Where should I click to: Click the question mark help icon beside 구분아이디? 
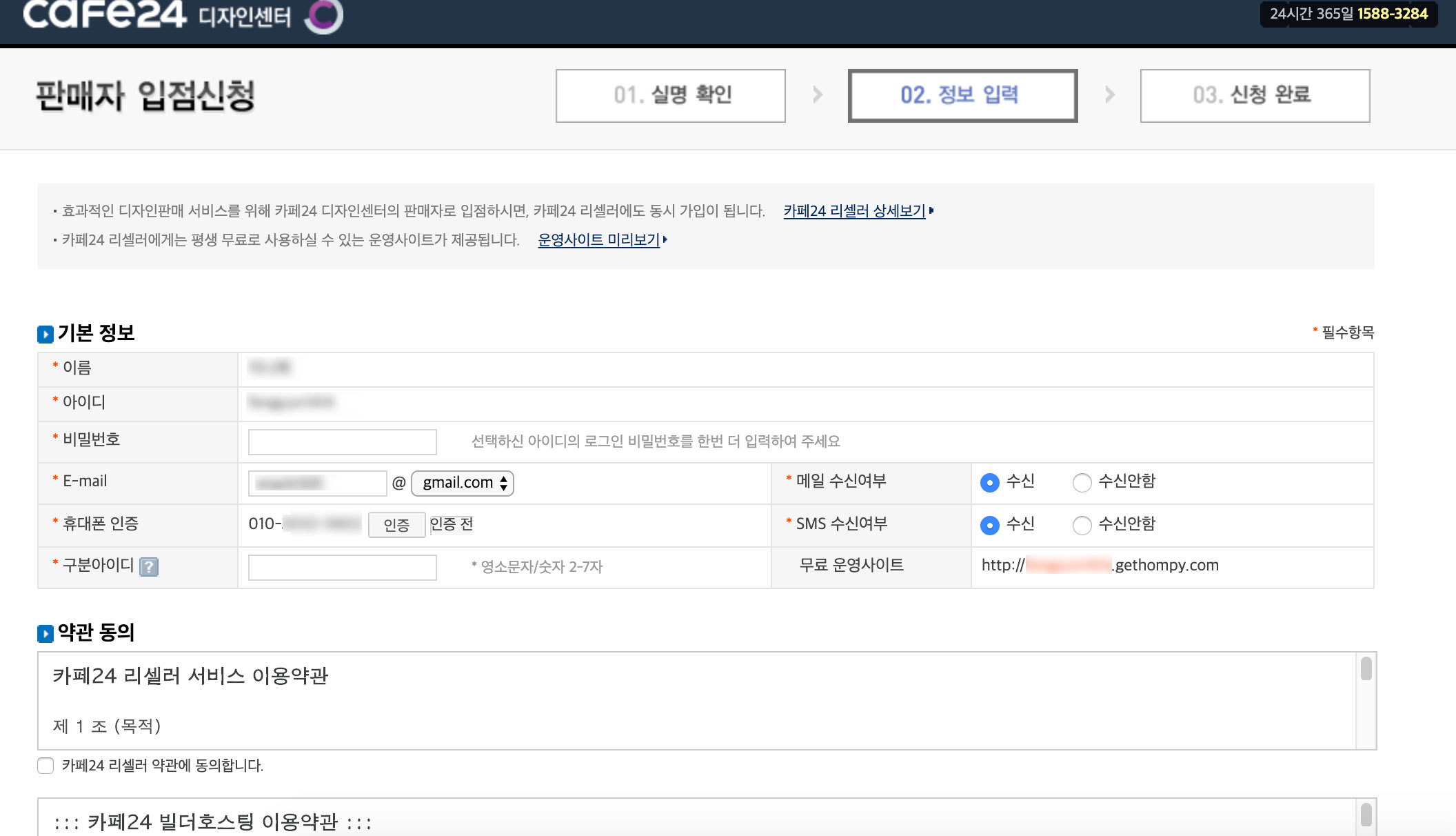(149, 567)
